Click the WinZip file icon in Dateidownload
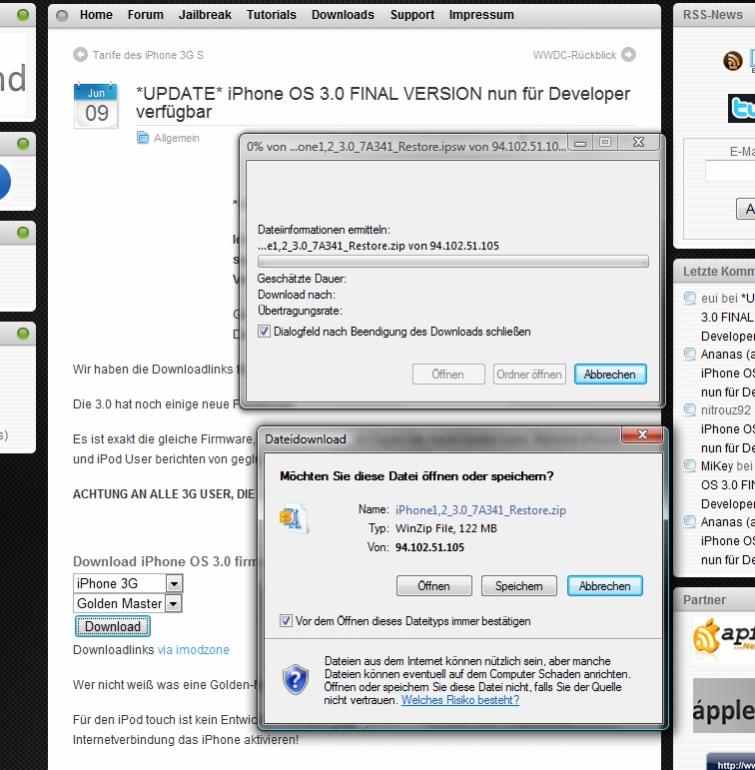 click(294, 519)
